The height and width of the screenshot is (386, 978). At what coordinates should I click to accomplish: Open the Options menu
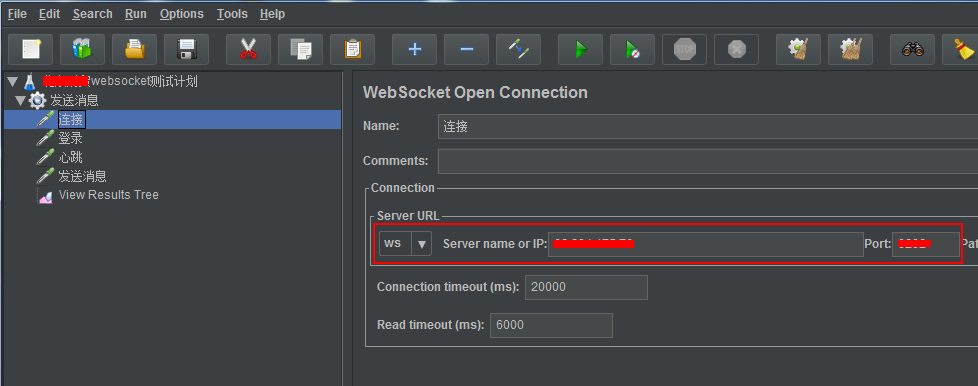182,14
